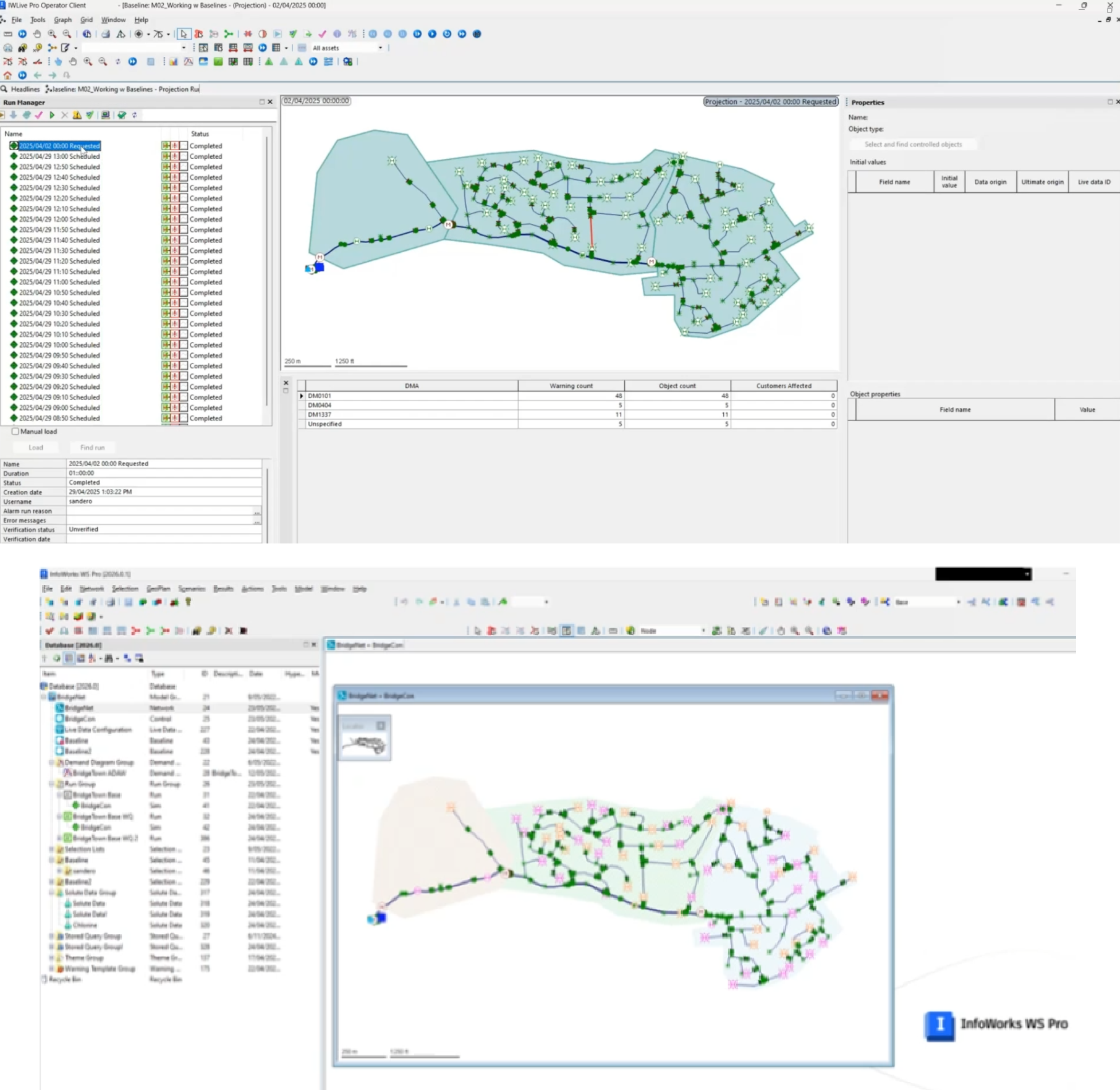Select the Pan hand tool on the toolbar
Image resolution: width=1120 pixels, height=1090 pixels.
(x=36, y=35)
